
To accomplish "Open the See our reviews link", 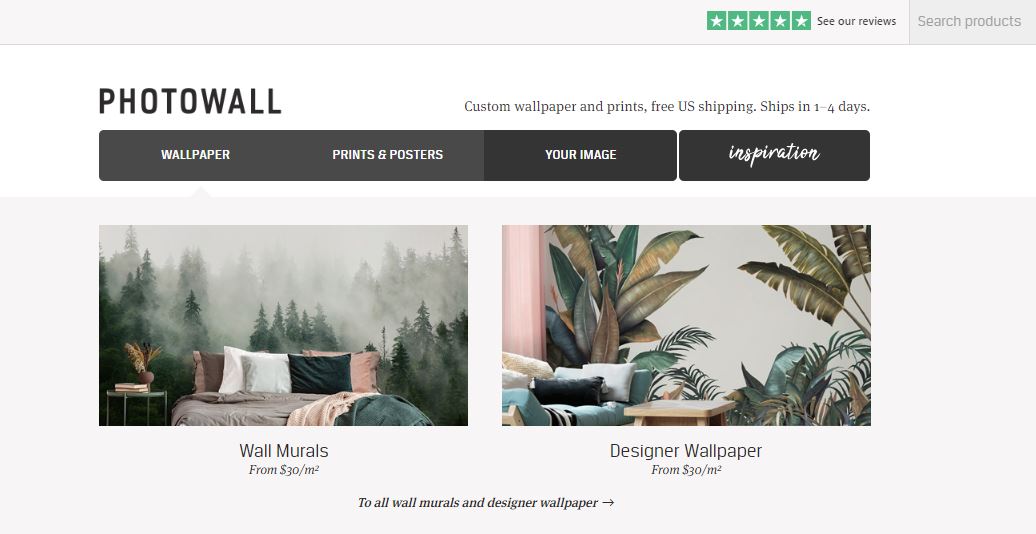I will point(856,21).
